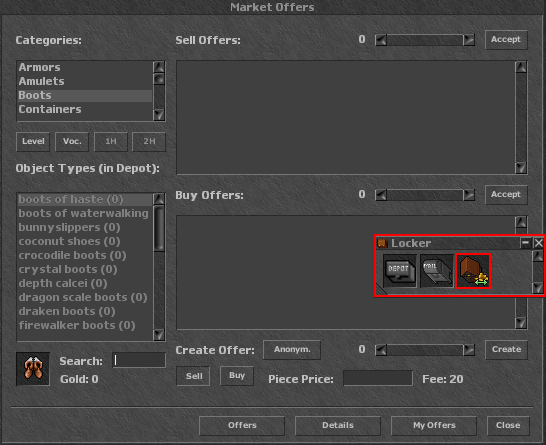Toggle the Level filter
Viewport: 546px width, 445px height.
[x=33, y=142]
